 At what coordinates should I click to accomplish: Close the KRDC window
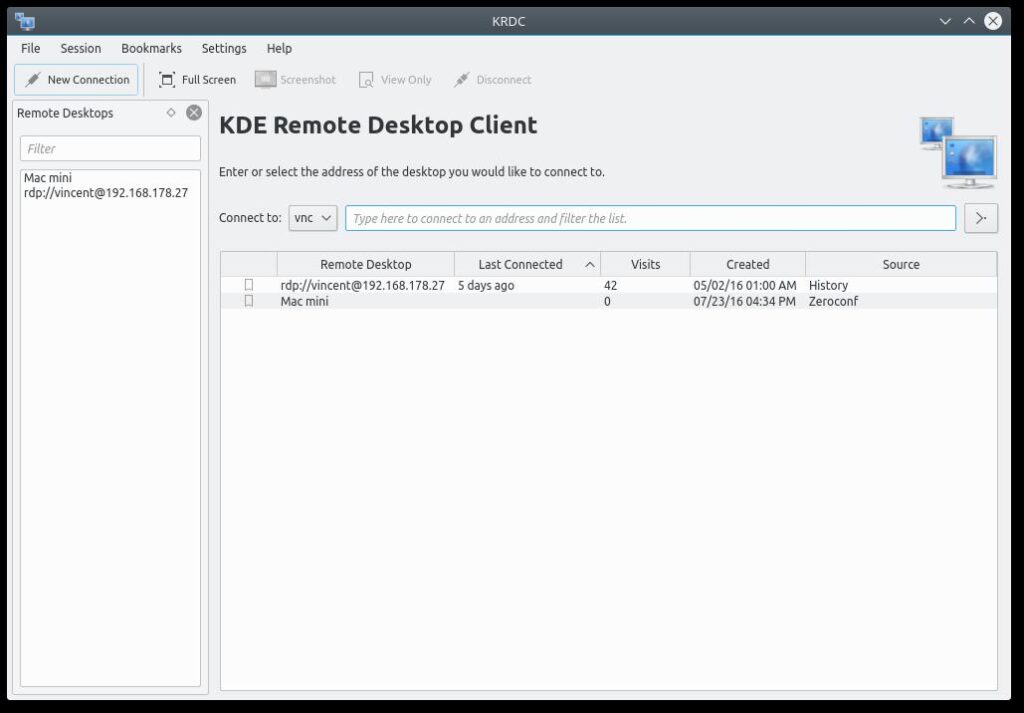pos(993,22)
